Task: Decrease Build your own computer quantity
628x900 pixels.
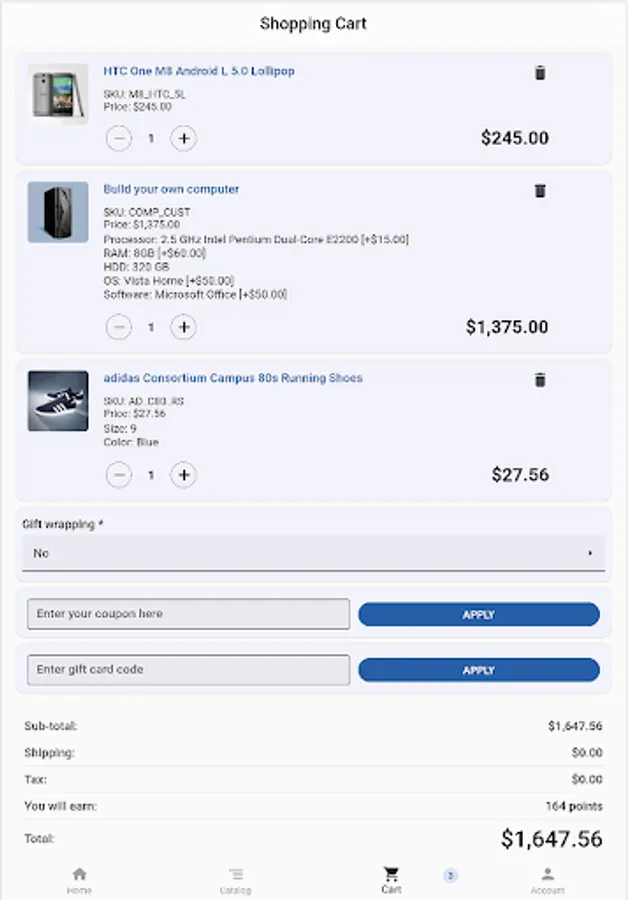Action: point(119,326)
